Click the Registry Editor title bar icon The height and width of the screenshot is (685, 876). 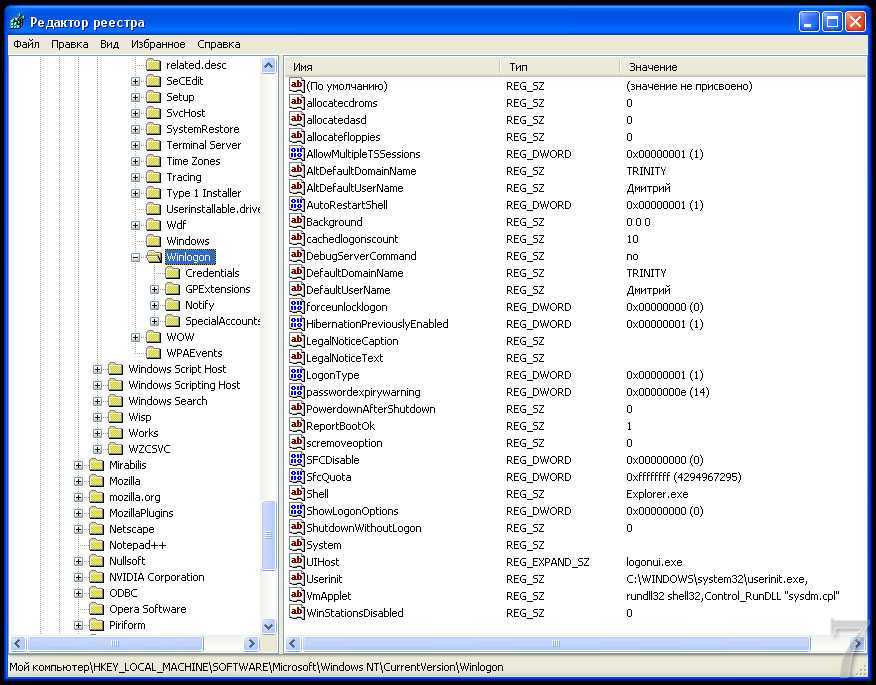pos(16,21)
